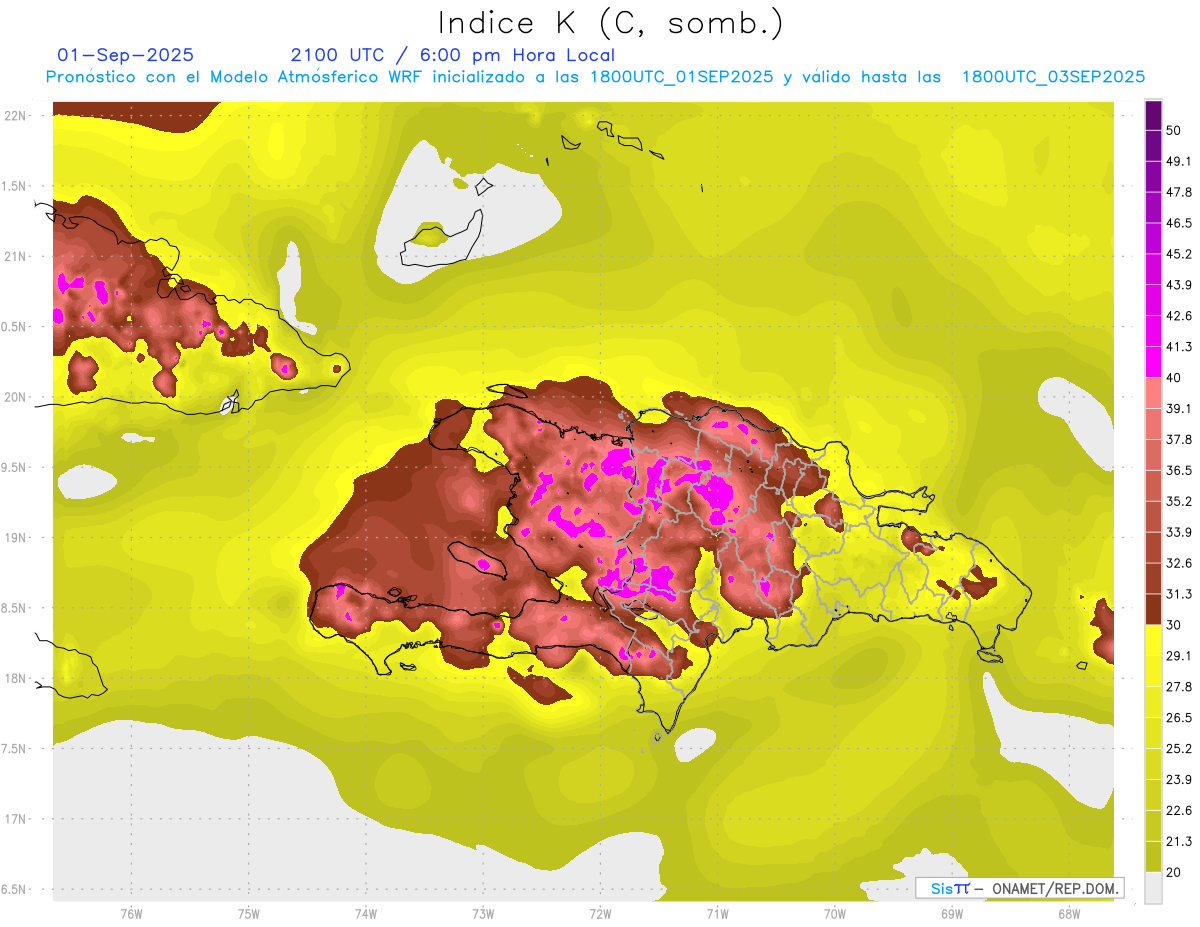
Task: Click the '22.6' colorbar value
Action: coord(1179,810)
